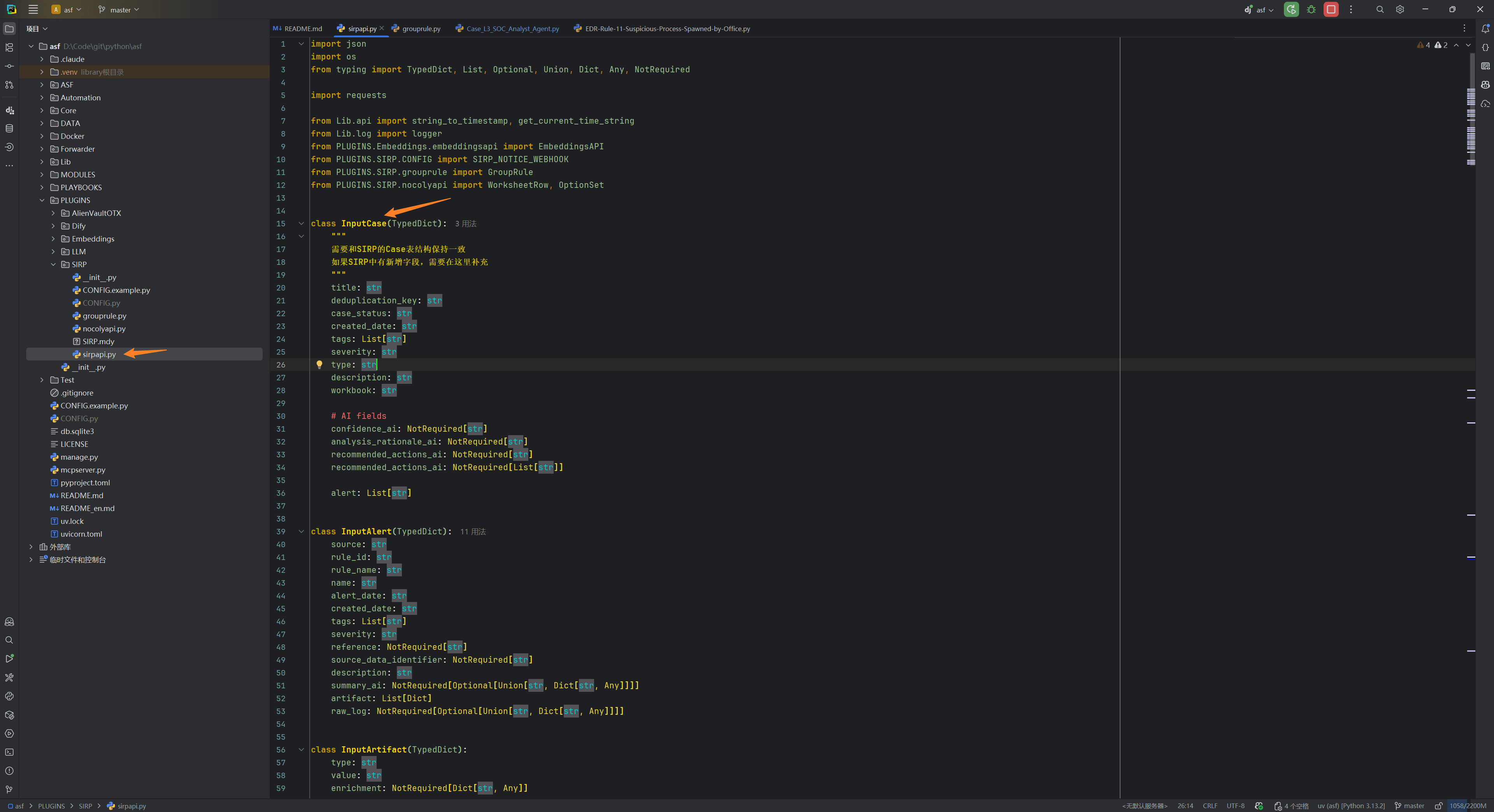Screen dimensions: 1494x812
Task: Click the Debug bug icon
Action: pos(1311,9)
